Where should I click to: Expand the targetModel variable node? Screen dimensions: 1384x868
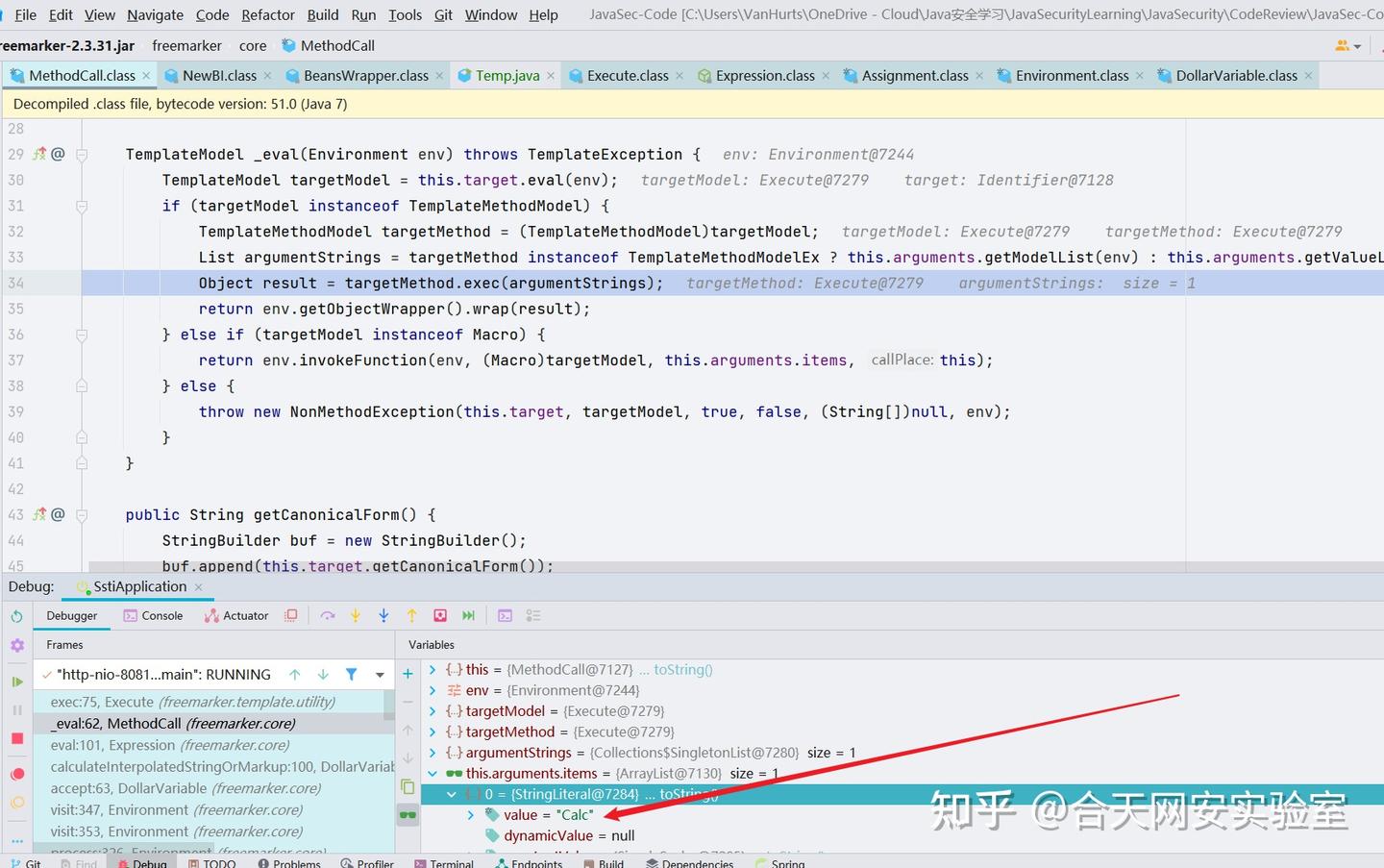point(432,710)
